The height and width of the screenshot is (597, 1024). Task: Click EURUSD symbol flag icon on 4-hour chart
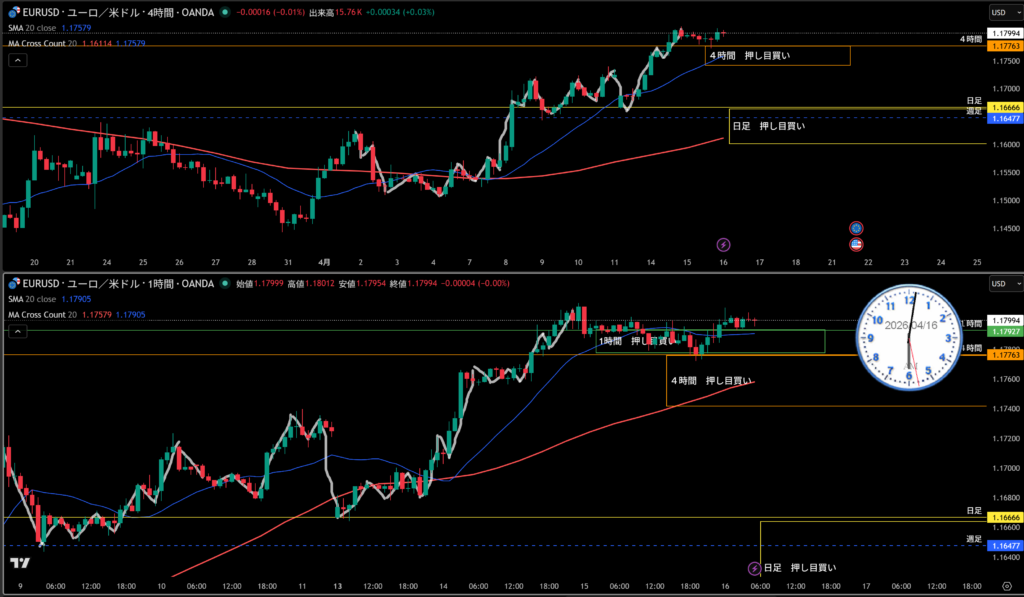[14, 12]
